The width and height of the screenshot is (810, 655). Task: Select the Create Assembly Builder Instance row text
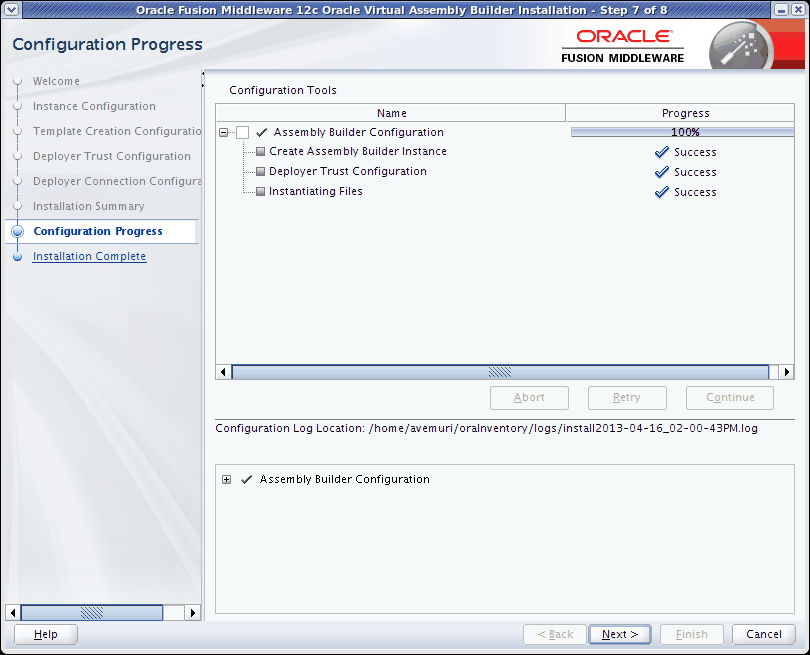coord(358,151)
